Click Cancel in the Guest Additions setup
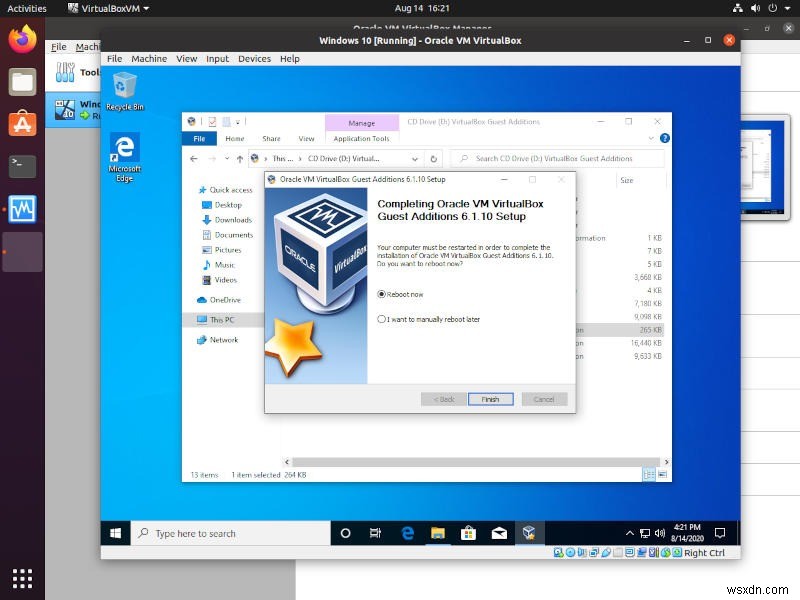This screenshot has width=800, height=600. click(544, 398)
